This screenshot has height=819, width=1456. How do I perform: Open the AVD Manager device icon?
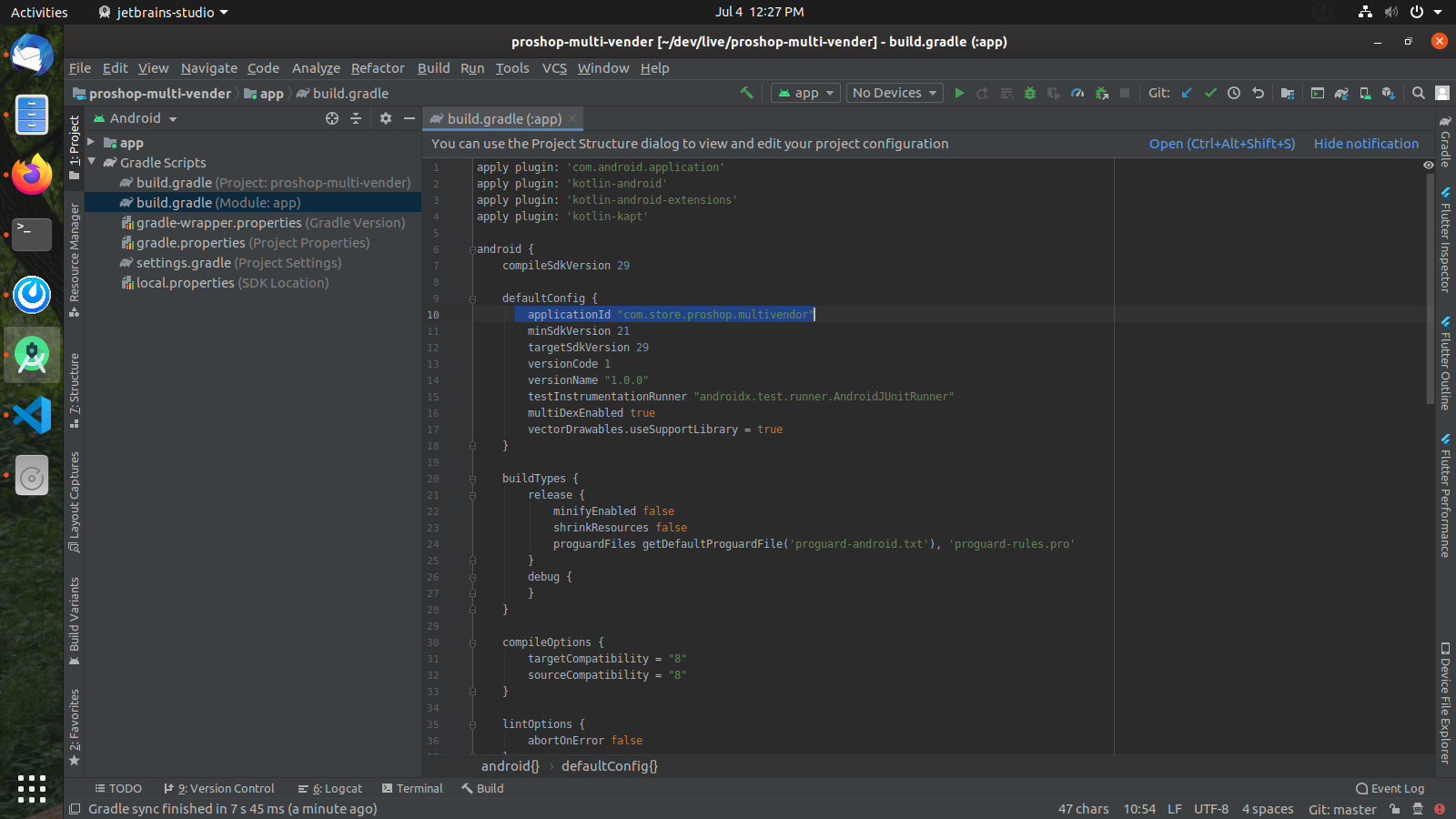[x=1365, y=93]
